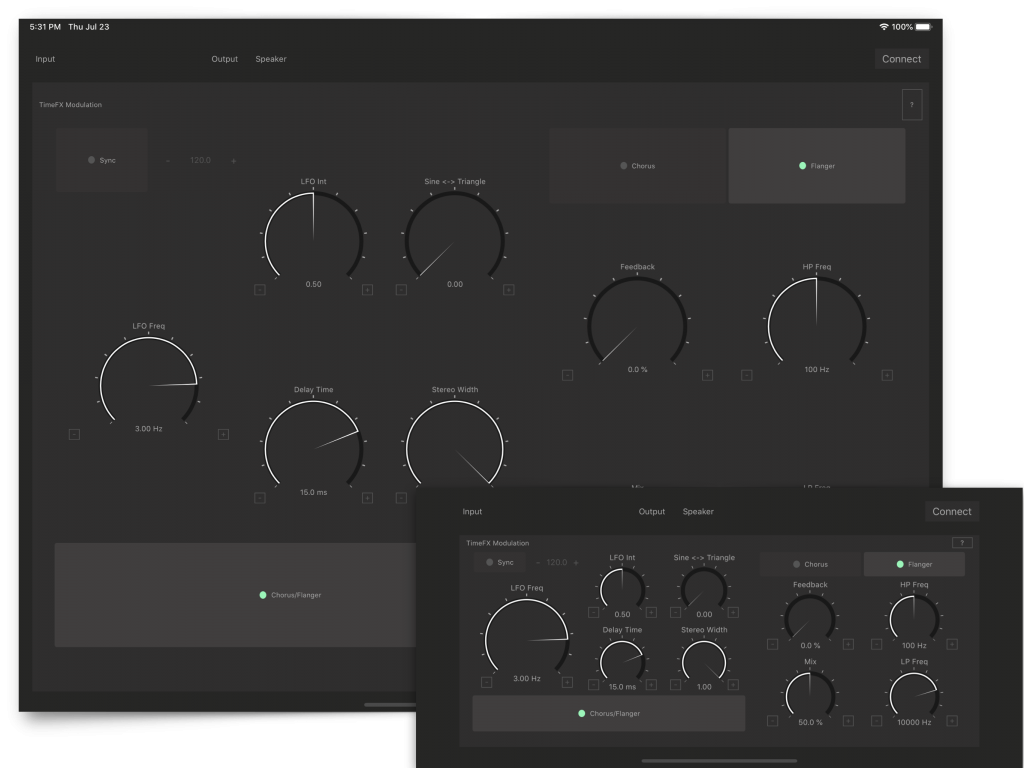The height and width of the screenshot is (768, 1024).
Task: Switch to Chorus mode in large window
Action: (x=637, y=166)
